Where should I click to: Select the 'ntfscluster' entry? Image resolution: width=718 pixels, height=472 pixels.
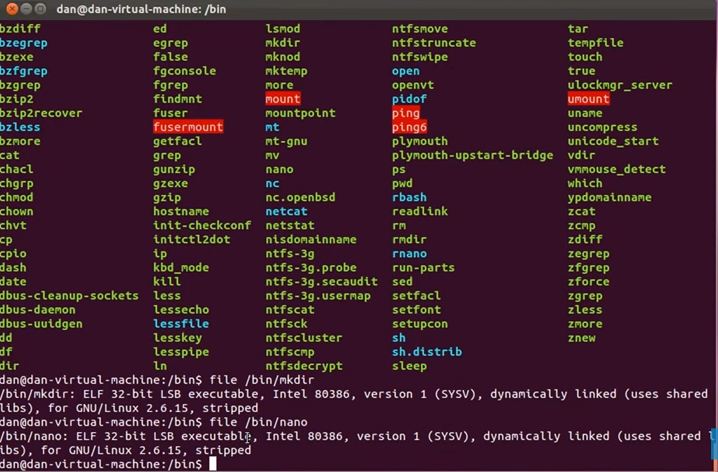[x=304, y=338]
